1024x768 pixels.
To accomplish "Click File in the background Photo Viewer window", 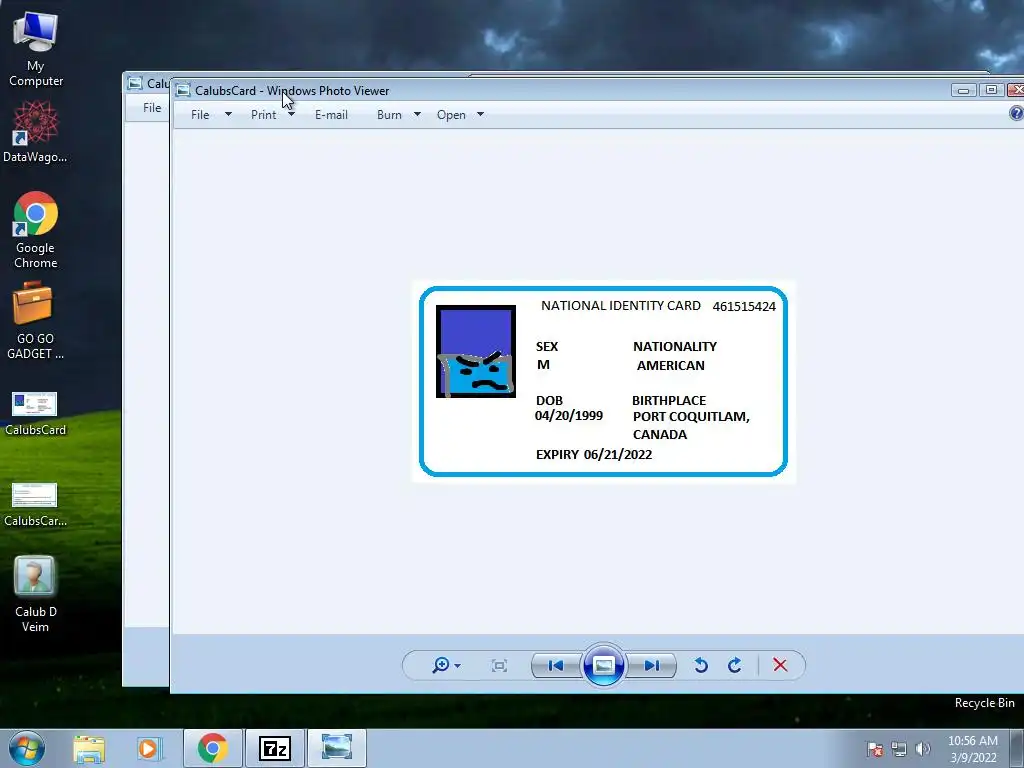I will tap(152, 108).
